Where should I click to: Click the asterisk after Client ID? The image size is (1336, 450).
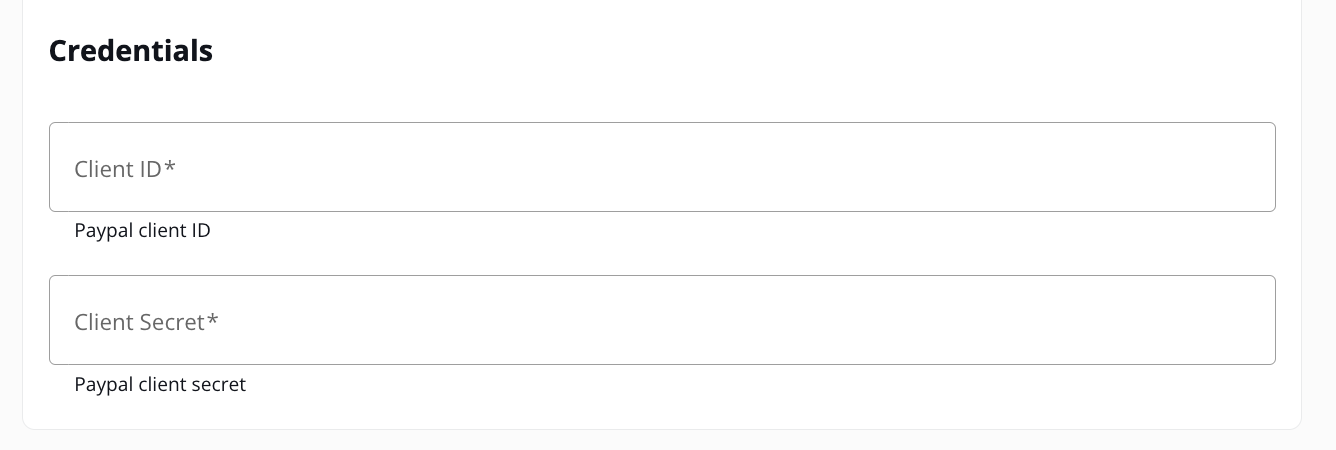point(170,166)
